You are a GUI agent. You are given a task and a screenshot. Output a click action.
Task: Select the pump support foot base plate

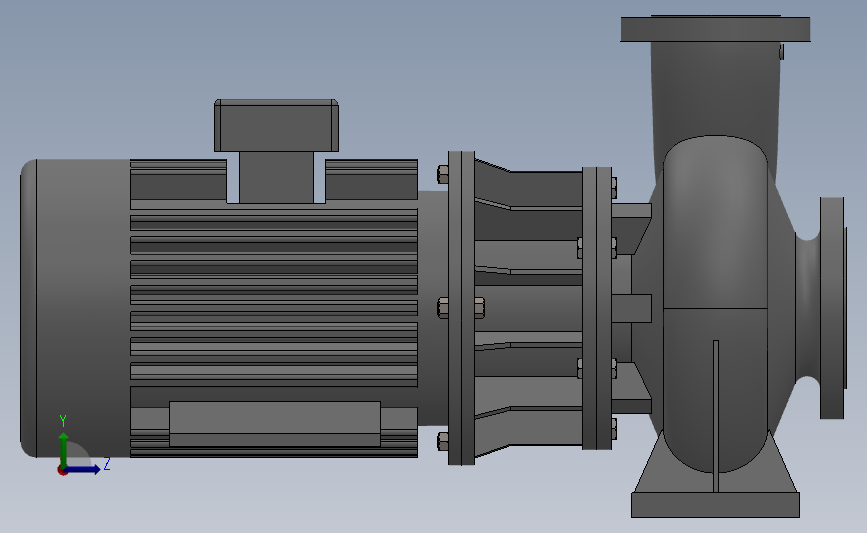(715, 505)
